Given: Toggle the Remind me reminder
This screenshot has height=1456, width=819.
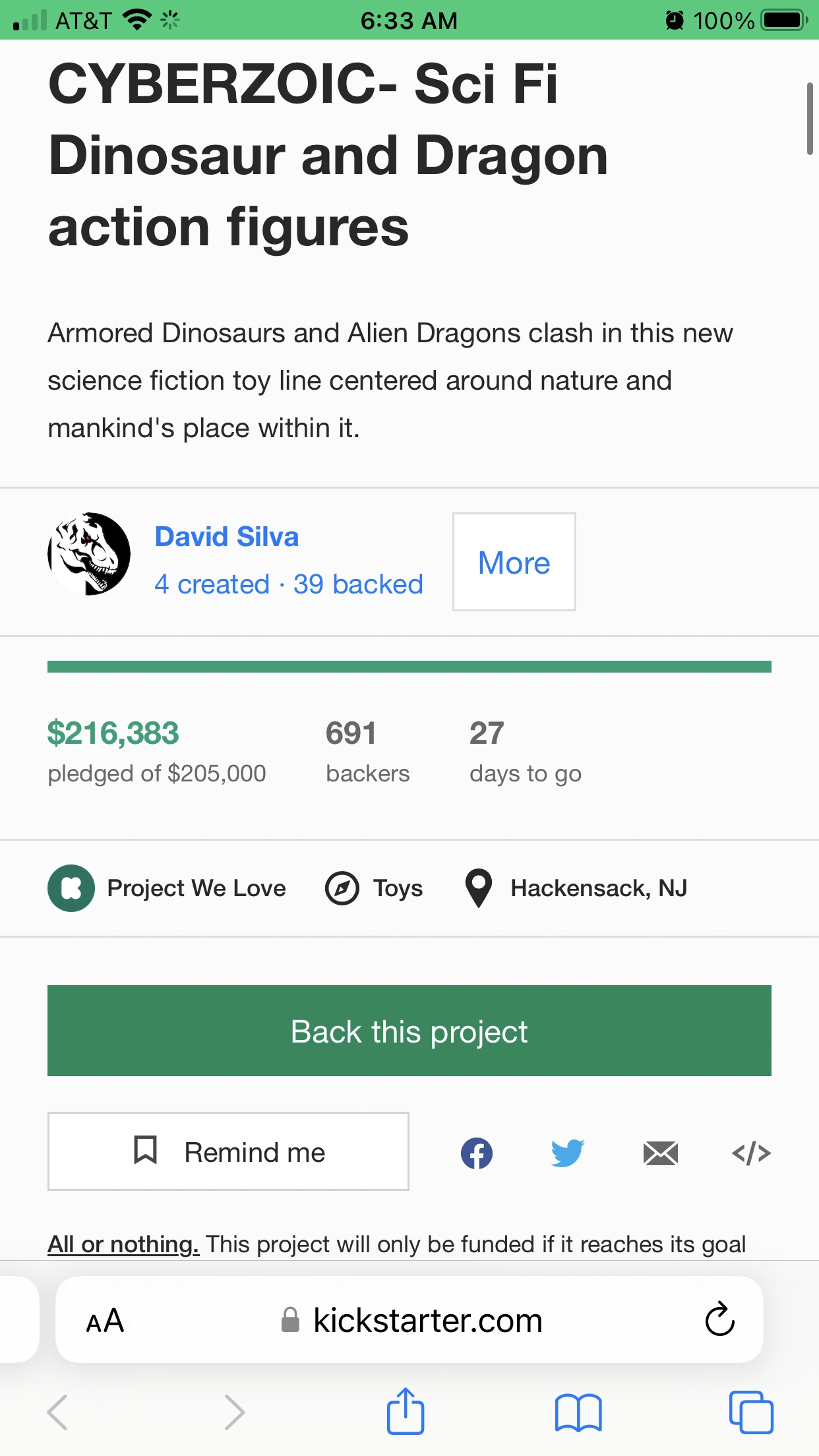Looking at the screenshot, I should coord(228,1152).
